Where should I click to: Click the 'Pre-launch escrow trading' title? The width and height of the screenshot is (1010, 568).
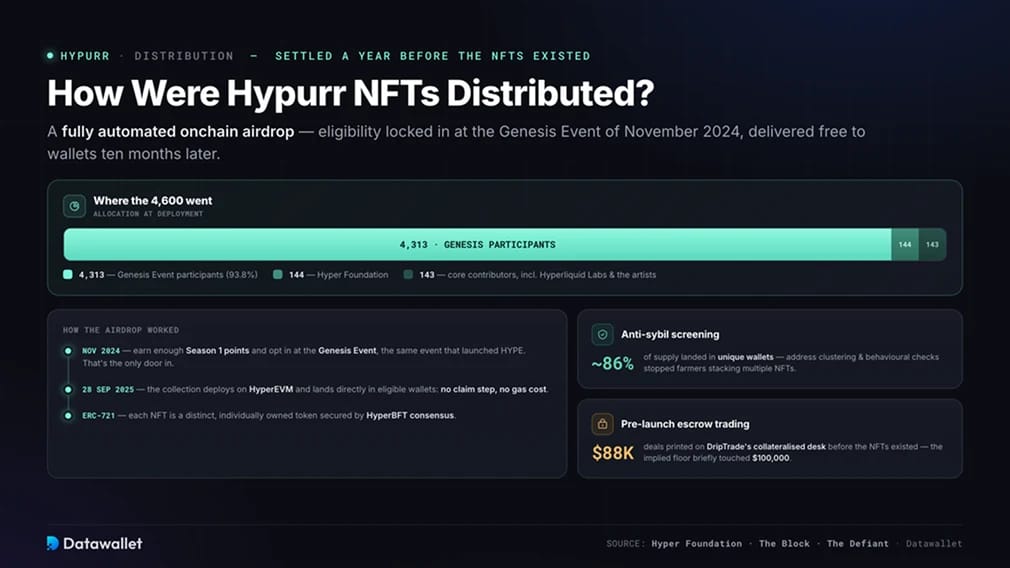click(x=685, y=424)
